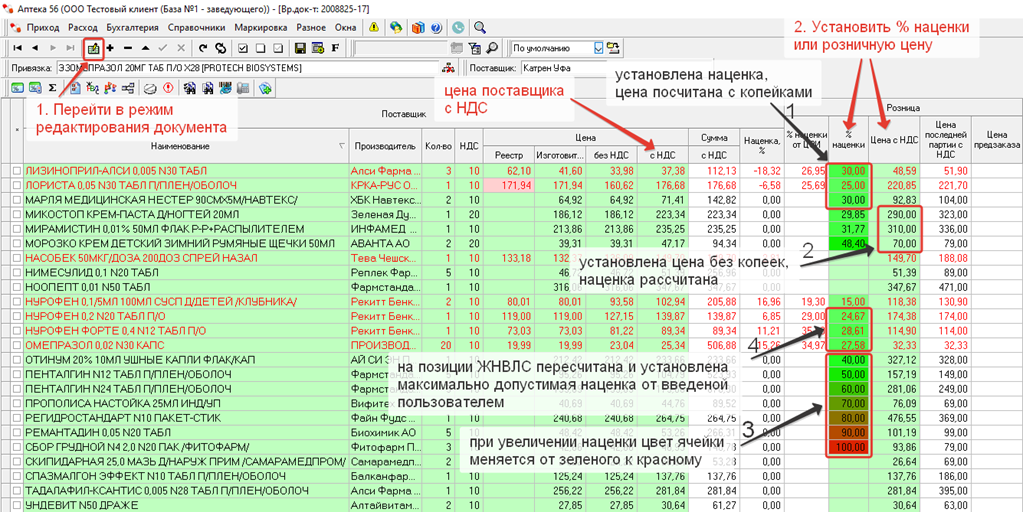Select row СПАЗМАЛГОН ЭФФЕКТ N10
This screenshot has height=512, width=1023.
pyautogui.click(x=510, y=475)
